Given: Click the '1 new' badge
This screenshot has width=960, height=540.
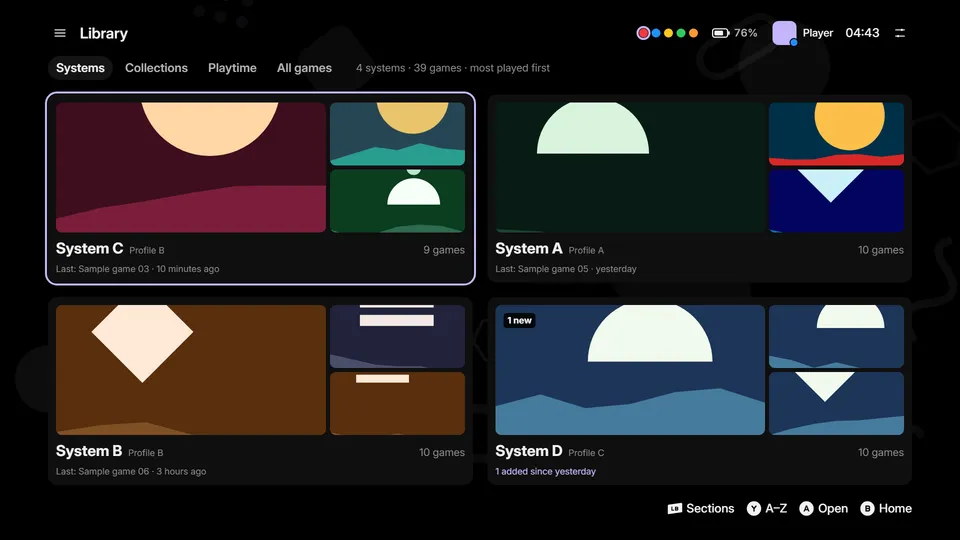Looking at the screenshot, I should pyautogui.click(x=519, y=320).
